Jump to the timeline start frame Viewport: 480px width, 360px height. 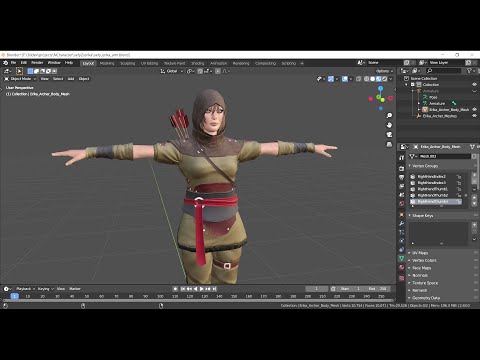pyautogui.click(x=183, y=289)
